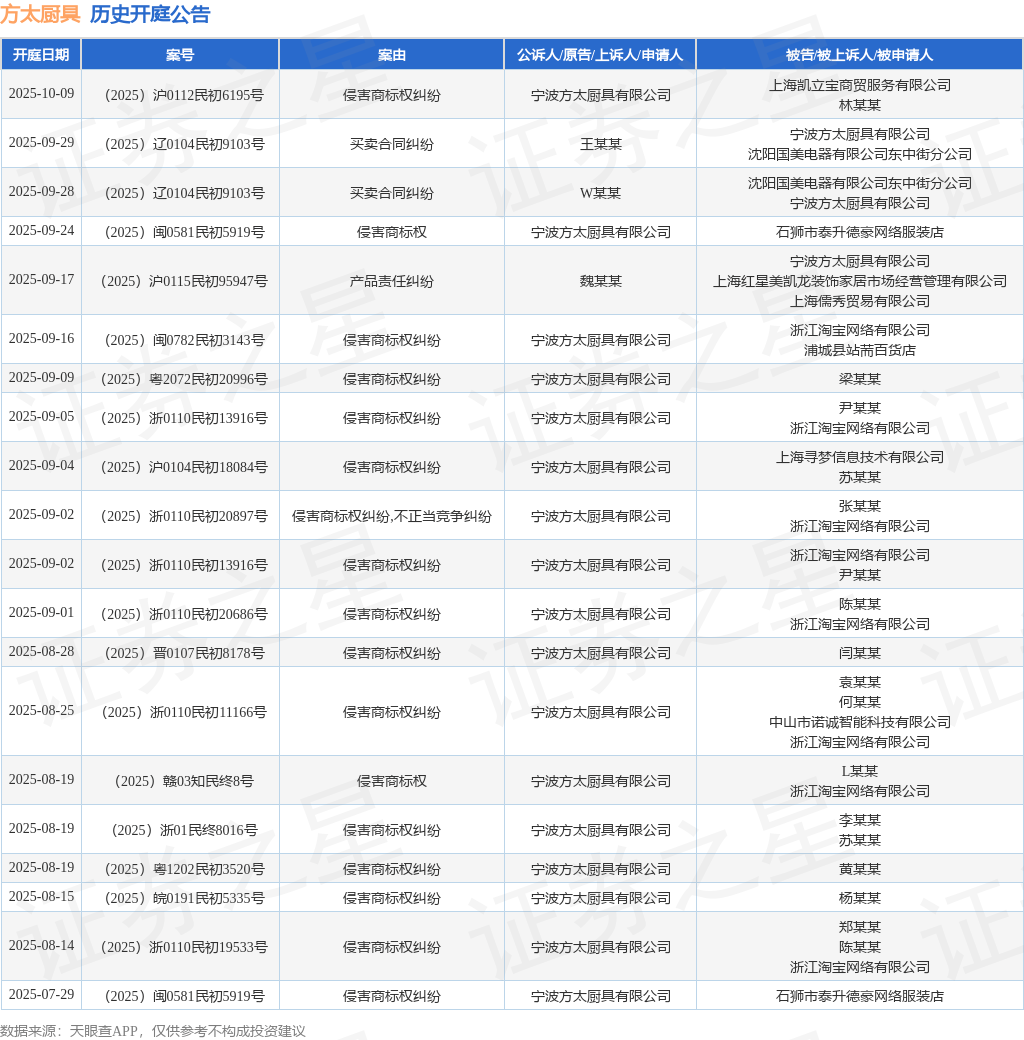Click the 方太厨具 title text

click(x=40, y=14)
